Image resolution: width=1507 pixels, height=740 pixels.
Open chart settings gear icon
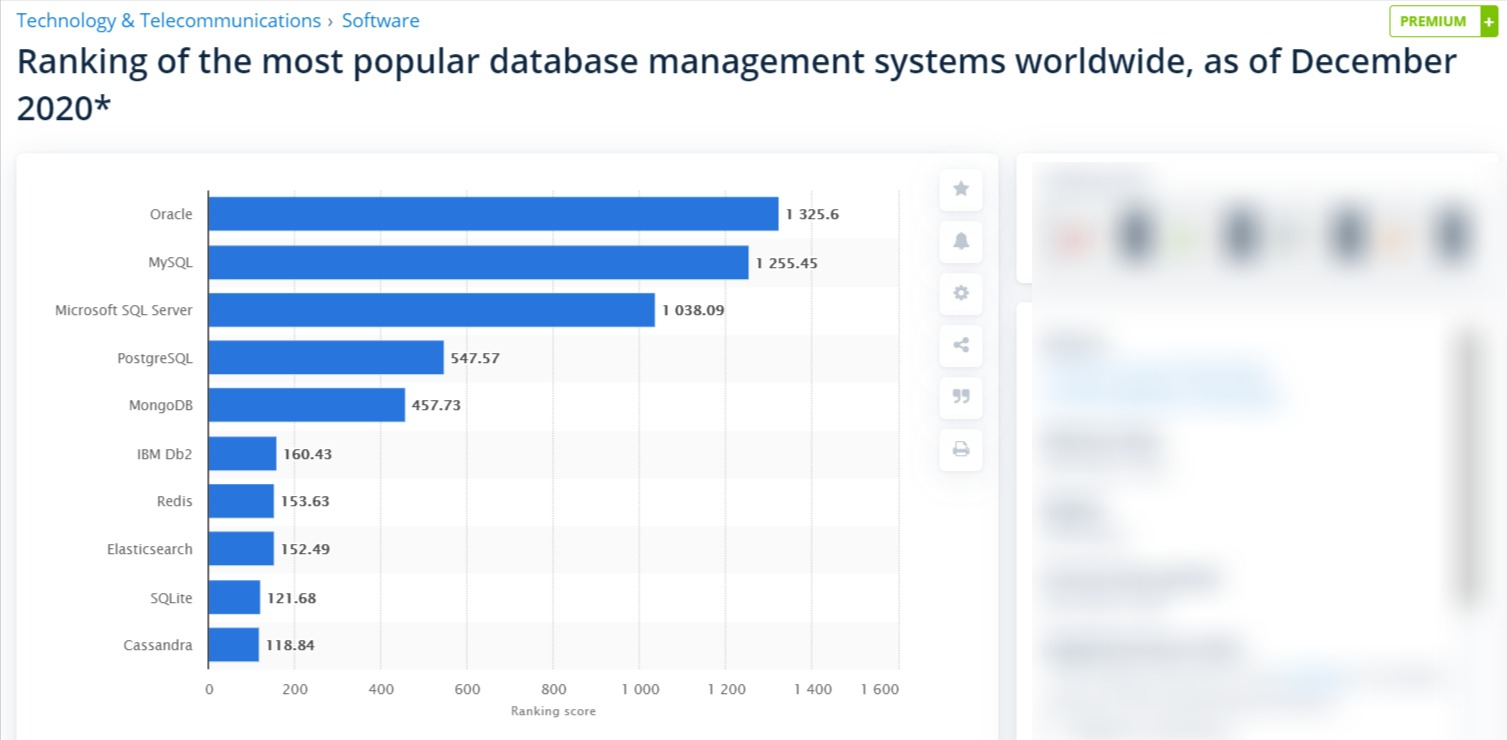[961, 293]
